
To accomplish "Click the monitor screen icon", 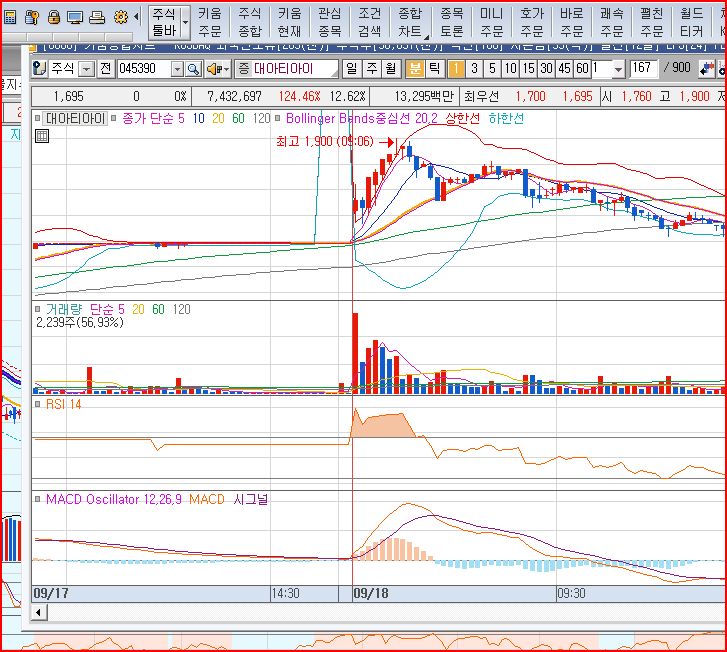I will coord(75,17).
